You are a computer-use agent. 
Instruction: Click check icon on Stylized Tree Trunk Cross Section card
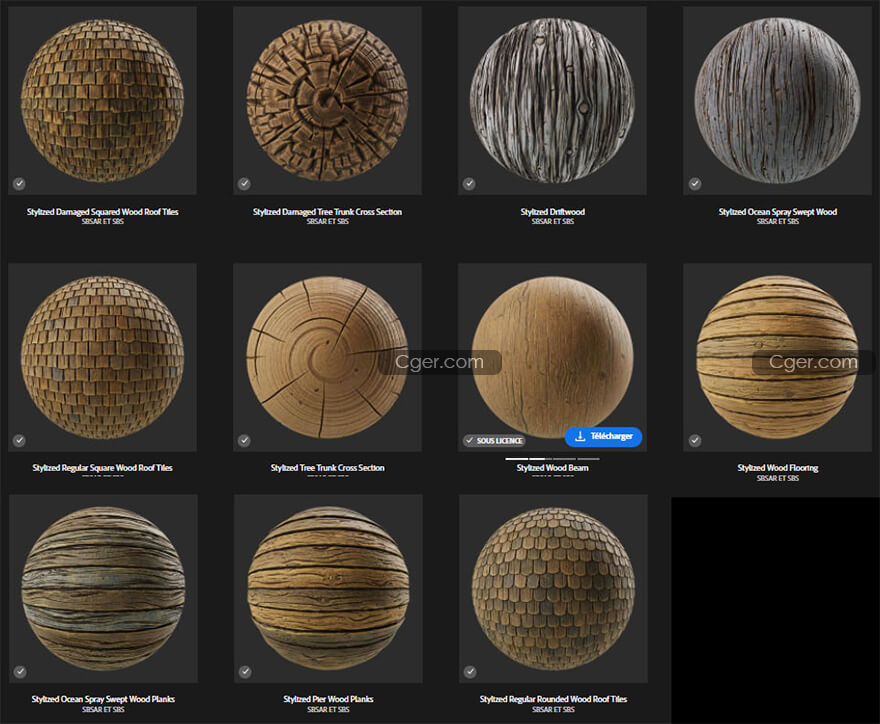coord(244,441)
